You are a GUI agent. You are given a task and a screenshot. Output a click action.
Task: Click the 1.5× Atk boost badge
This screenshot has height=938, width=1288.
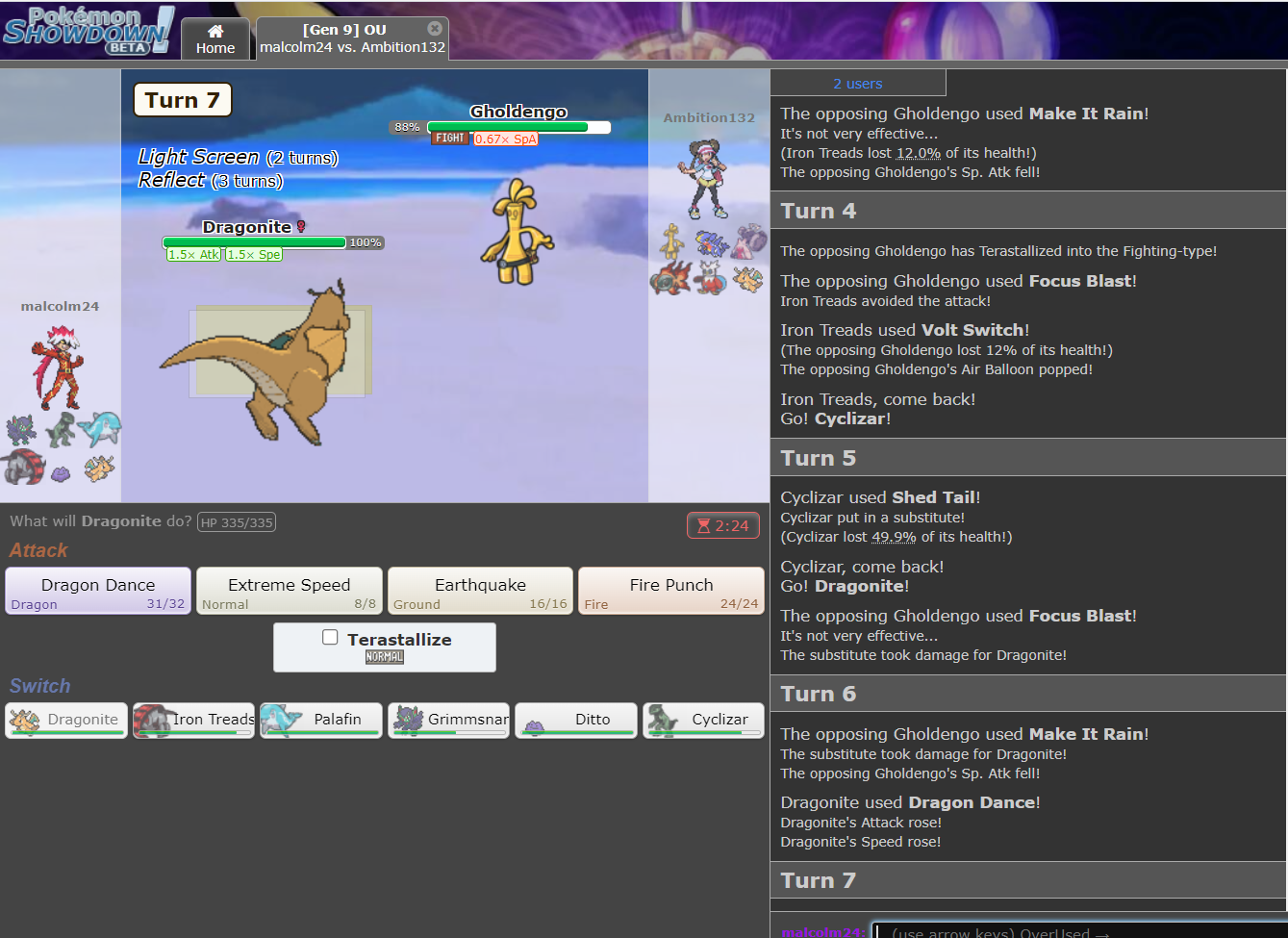[x=194, y=255]
